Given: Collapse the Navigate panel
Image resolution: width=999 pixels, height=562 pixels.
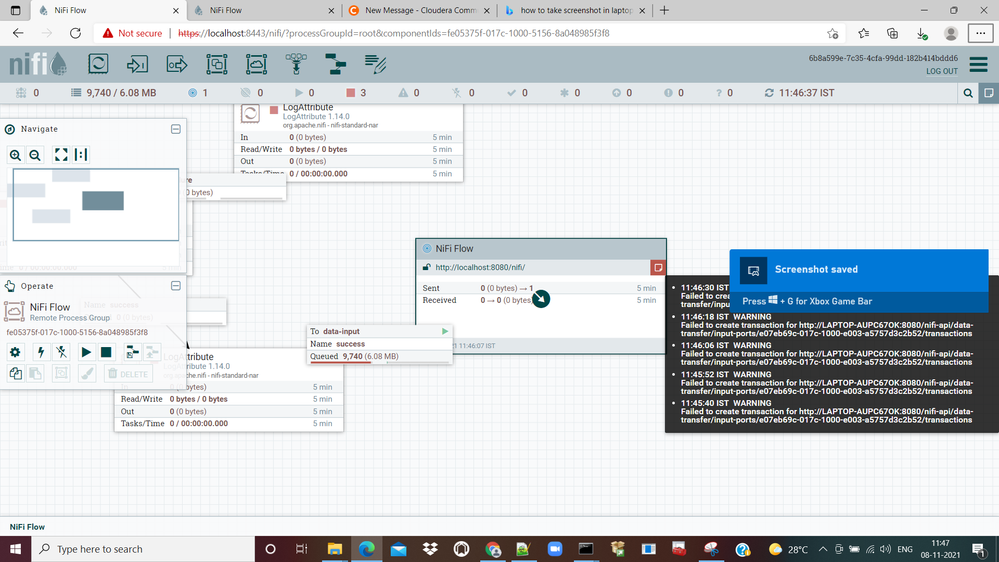Looking at the screenshot, I should tap(176, 129).
